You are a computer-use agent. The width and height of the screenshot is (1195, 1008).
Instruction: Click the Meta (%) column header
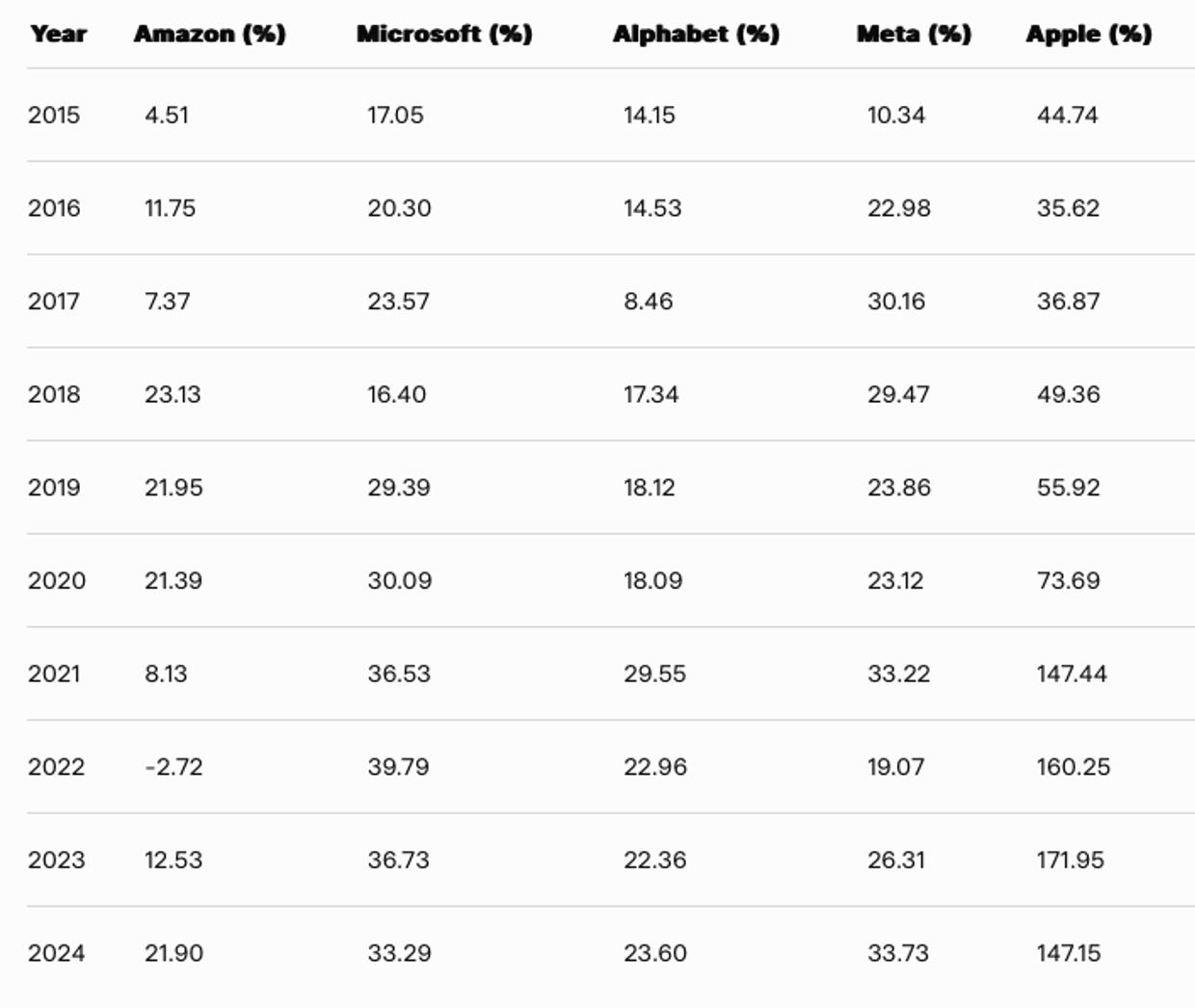[914, 34]
